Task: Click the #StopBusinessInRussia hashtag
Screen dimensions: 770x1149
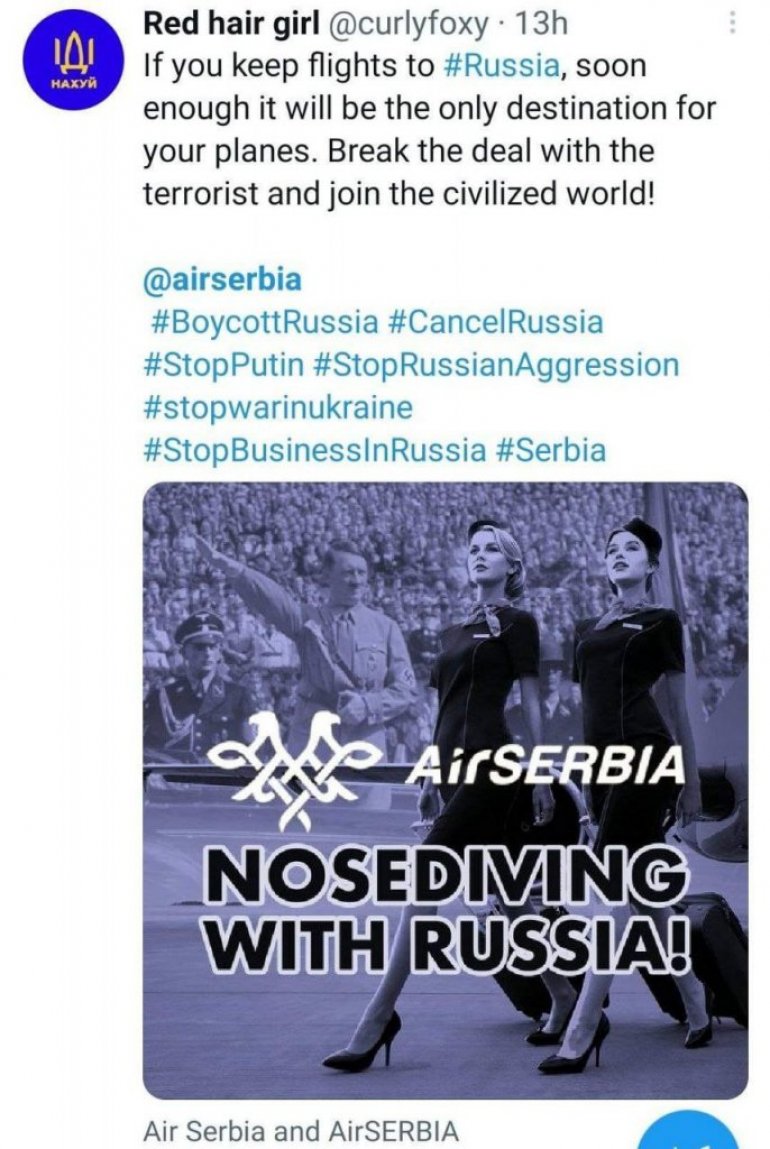Action: pos(314,450)
